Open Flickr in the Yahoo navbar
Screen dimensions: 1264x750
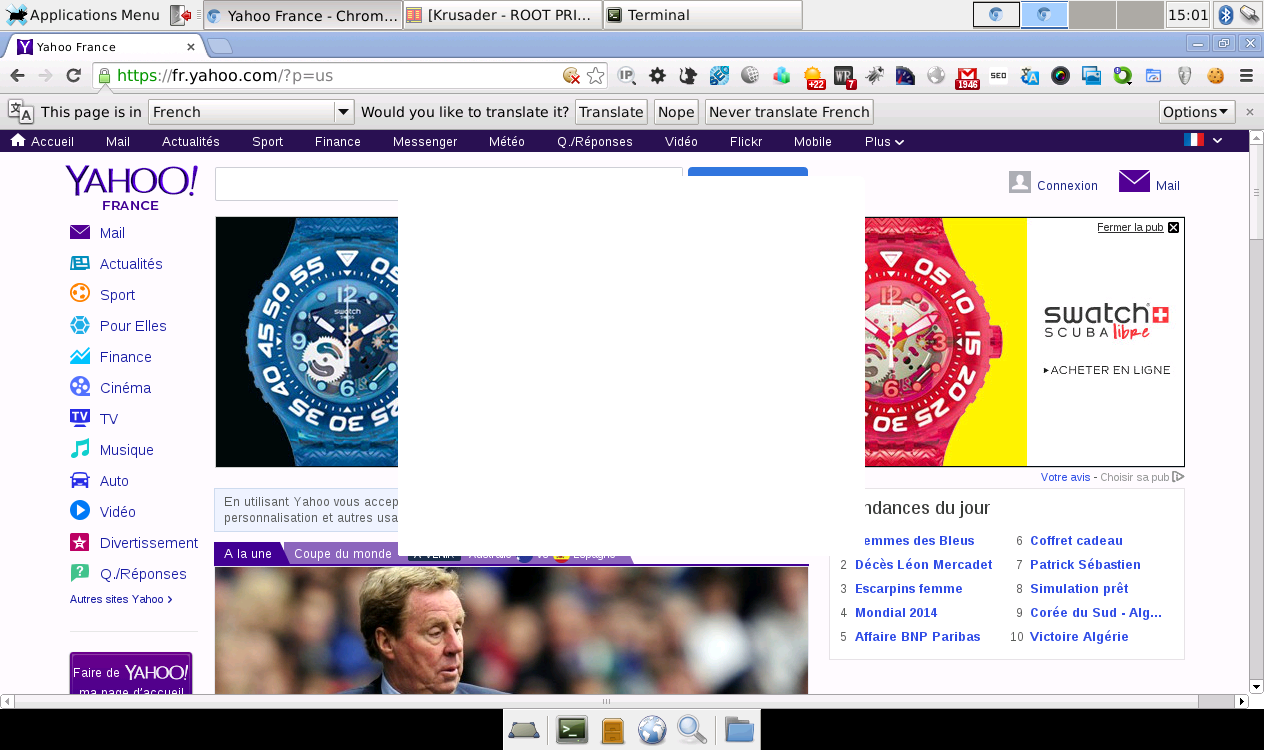click(x=746, y=142)
